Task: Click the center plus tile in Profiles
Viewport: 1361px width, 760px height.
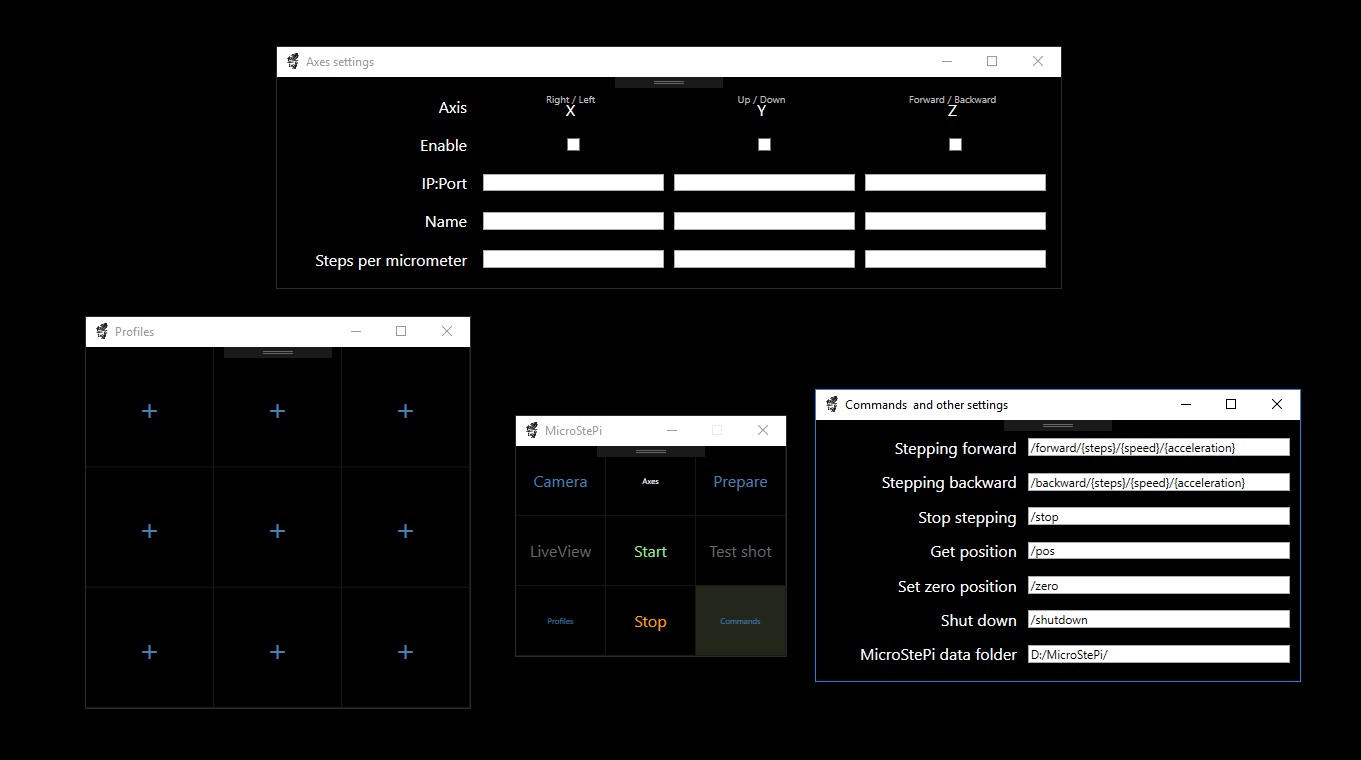Action: point(277,531)
